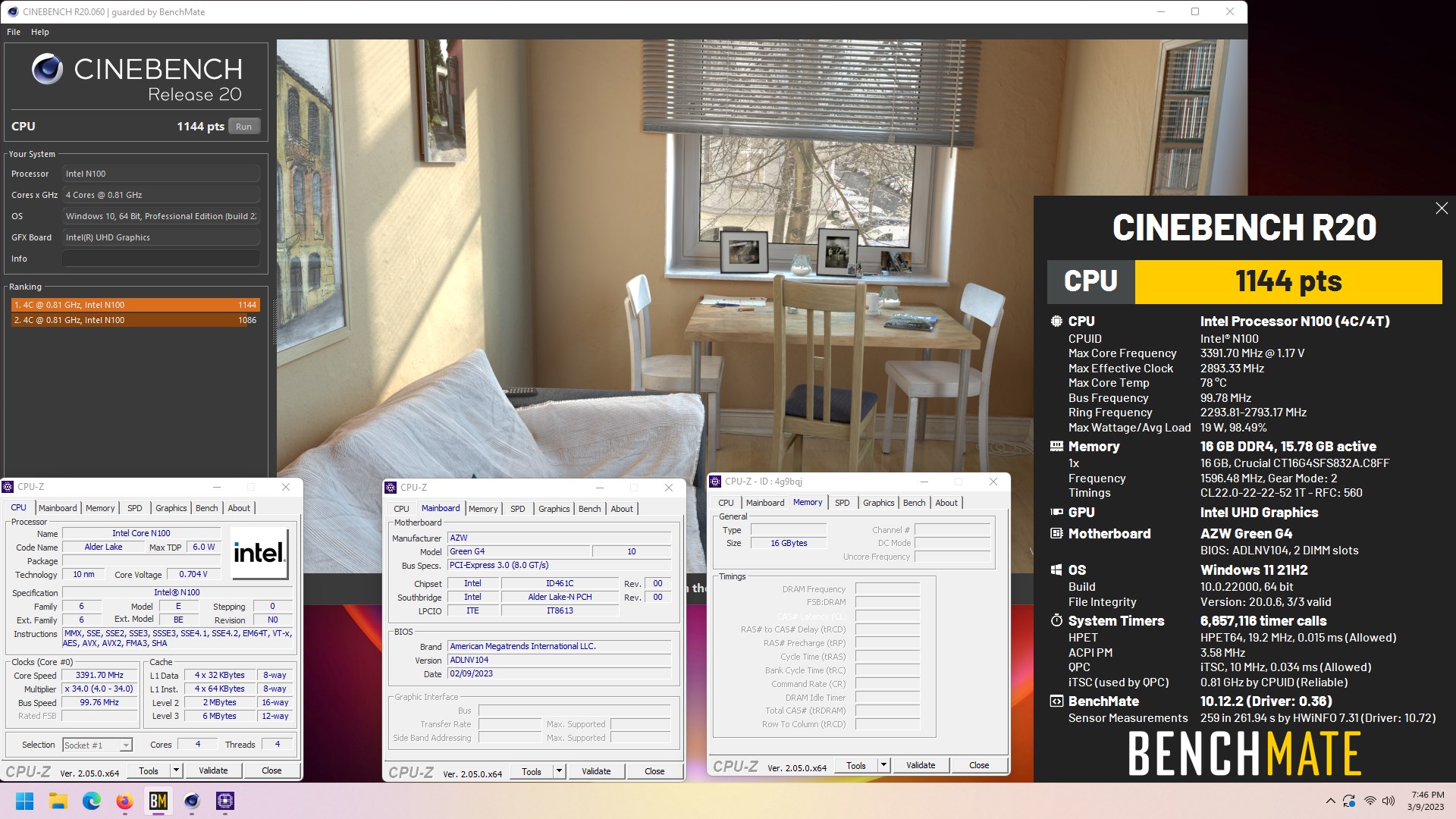Click Tools button in left CPU-Z window

(x=149, y=770)
